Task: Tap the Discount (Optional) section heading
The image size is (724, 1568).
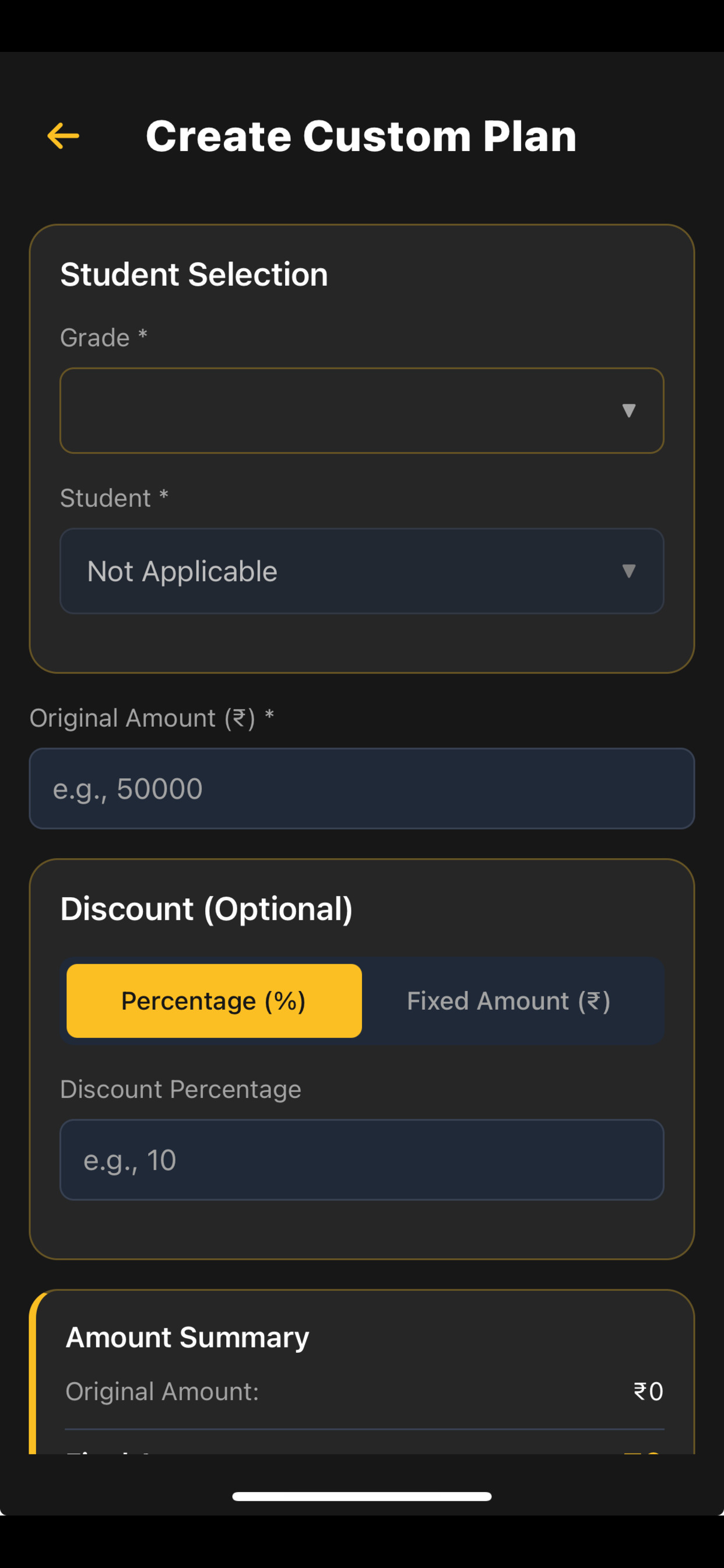Action: coord(207,909)
